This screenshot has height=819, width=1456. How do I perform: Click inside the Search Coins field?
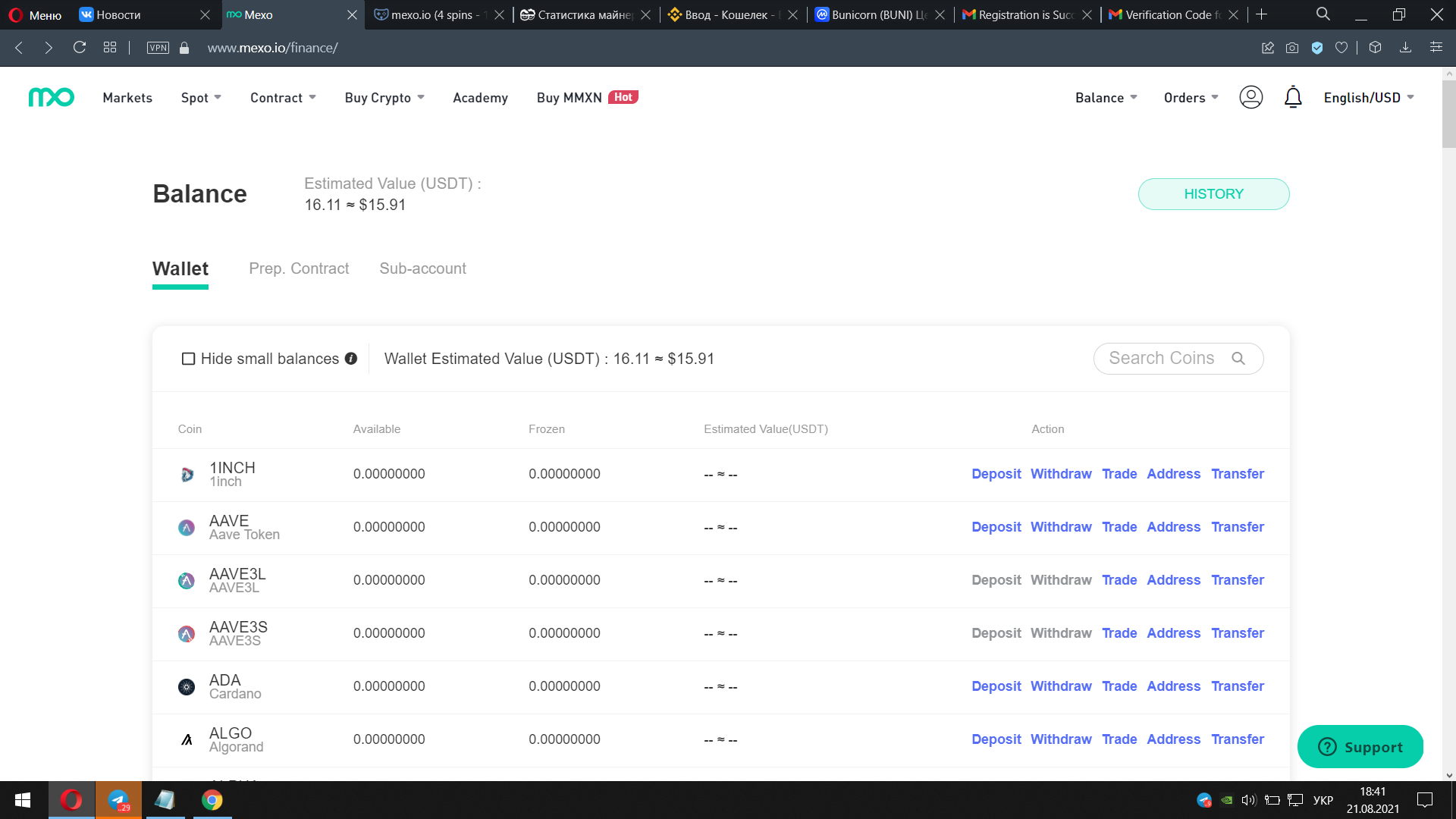coord(1178,359)
